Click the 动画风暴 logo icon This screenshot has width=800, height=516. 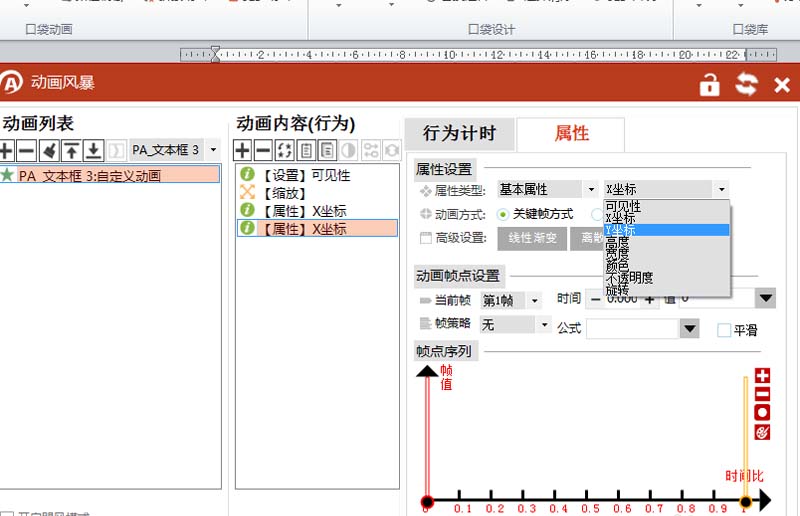12,82
